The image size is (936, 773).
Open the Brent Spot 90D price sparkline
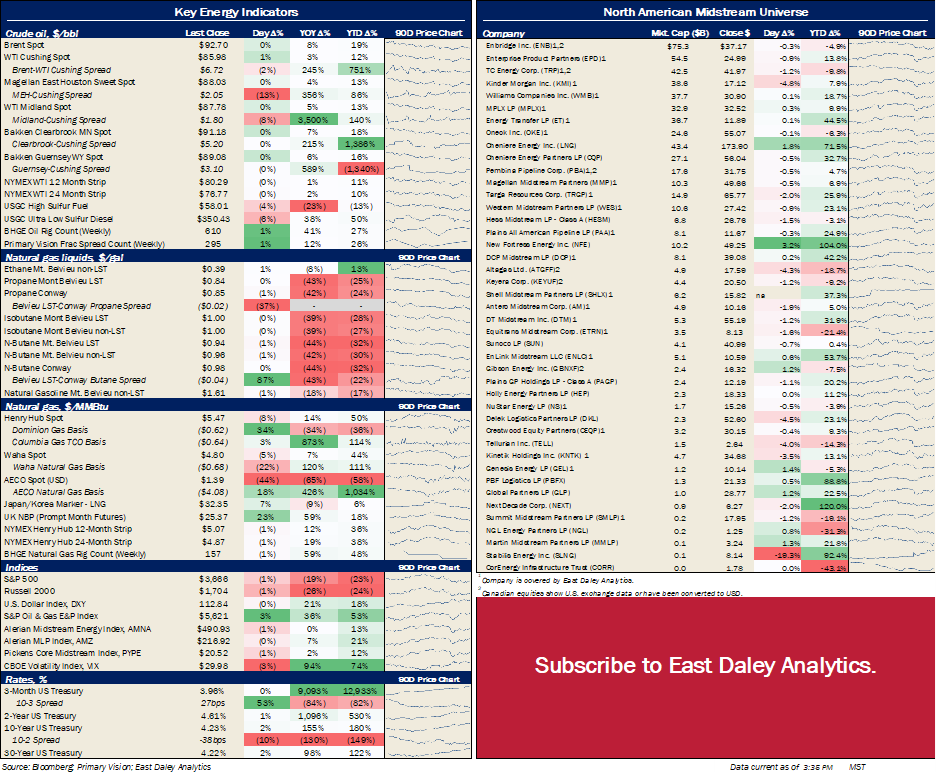click(428, 45)
